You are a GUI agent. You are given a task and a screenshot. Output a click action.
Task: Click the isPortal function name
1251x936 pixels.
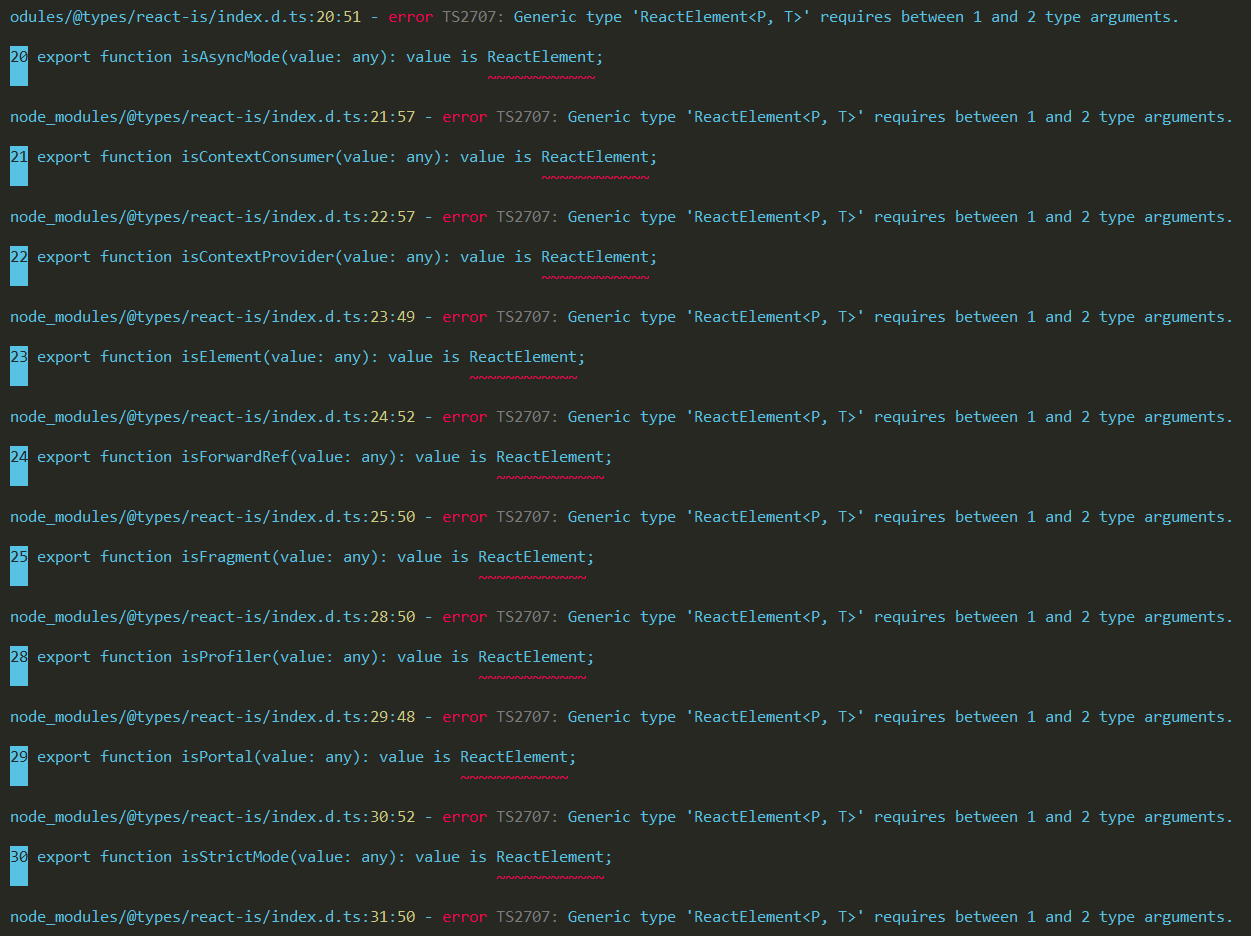[217, 757]
